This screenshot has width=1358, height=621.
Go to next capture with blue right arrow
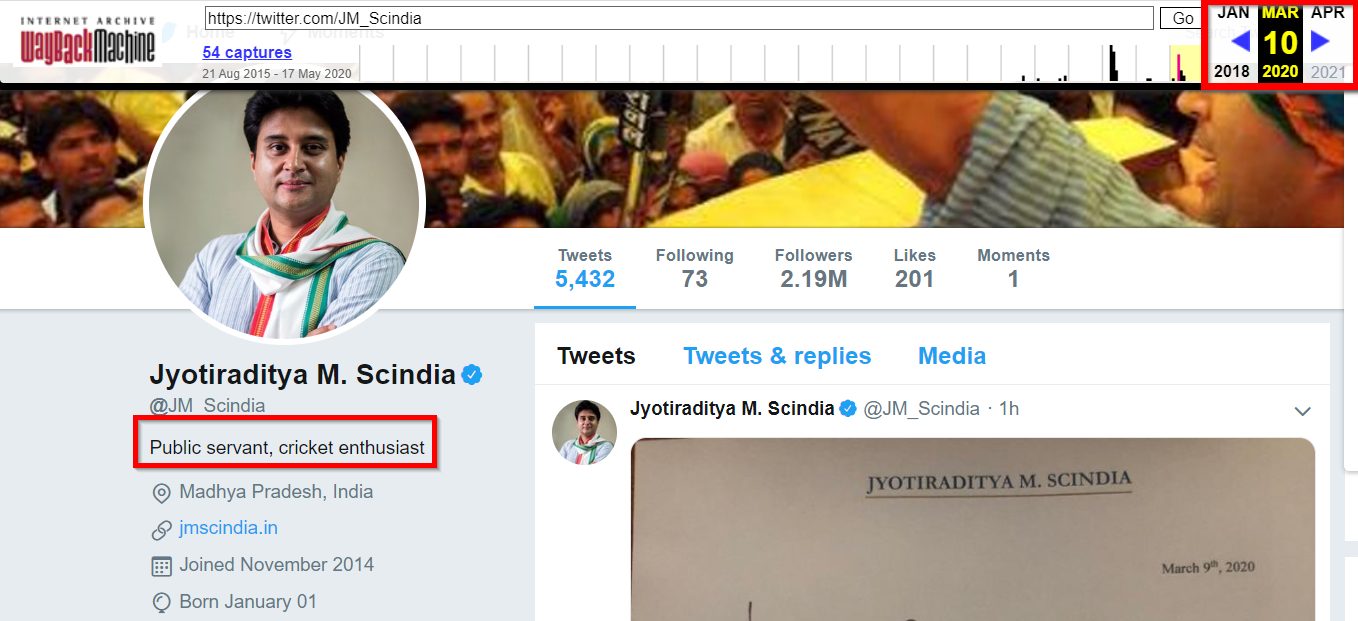[x=1320, y=41]
